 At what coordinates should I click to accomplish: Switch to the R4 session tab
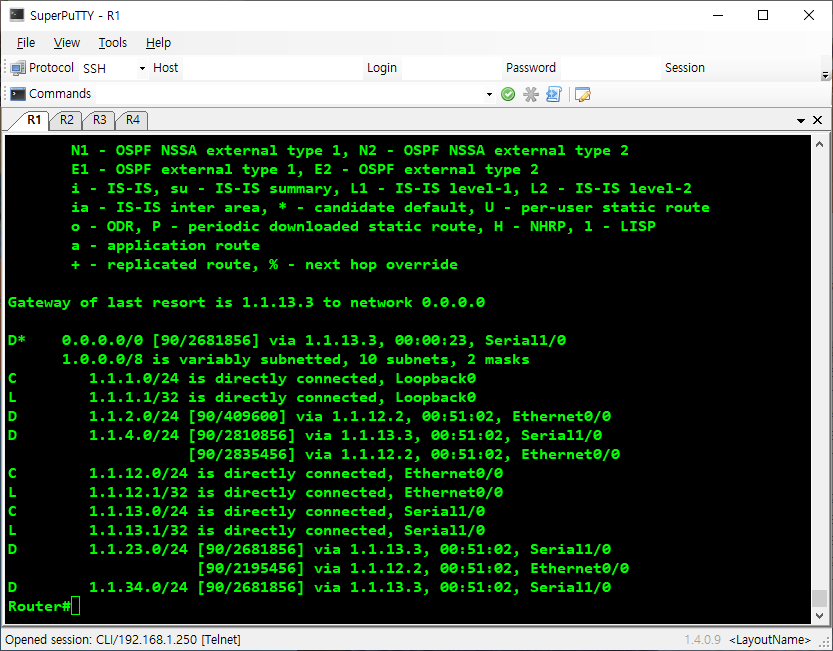(133, 120)
